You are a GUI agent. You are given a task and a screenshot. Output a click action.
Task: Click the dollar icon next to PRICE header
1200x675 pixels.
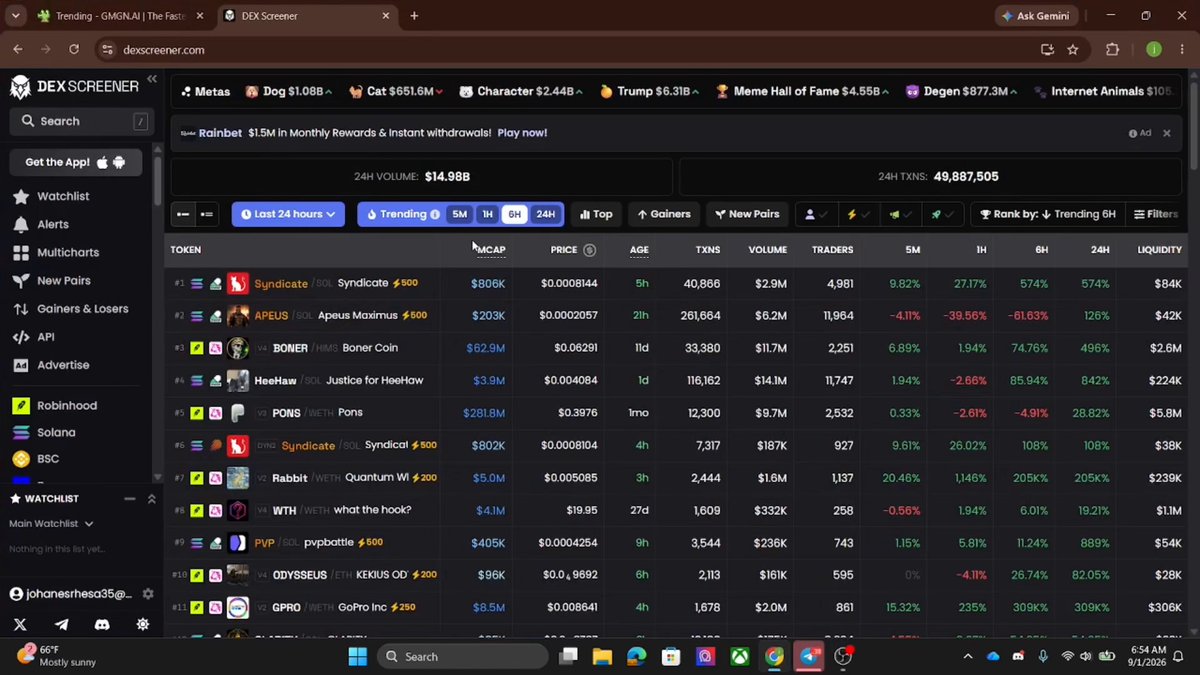click(x=589, y=250)
